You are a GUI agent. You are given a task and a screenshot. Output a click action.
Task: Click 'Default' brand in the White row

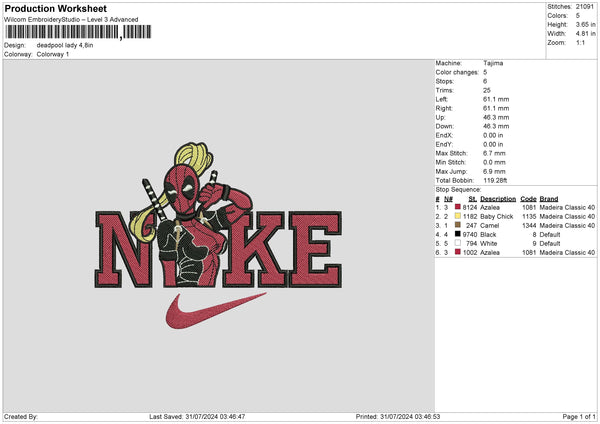tap(550, 243)
